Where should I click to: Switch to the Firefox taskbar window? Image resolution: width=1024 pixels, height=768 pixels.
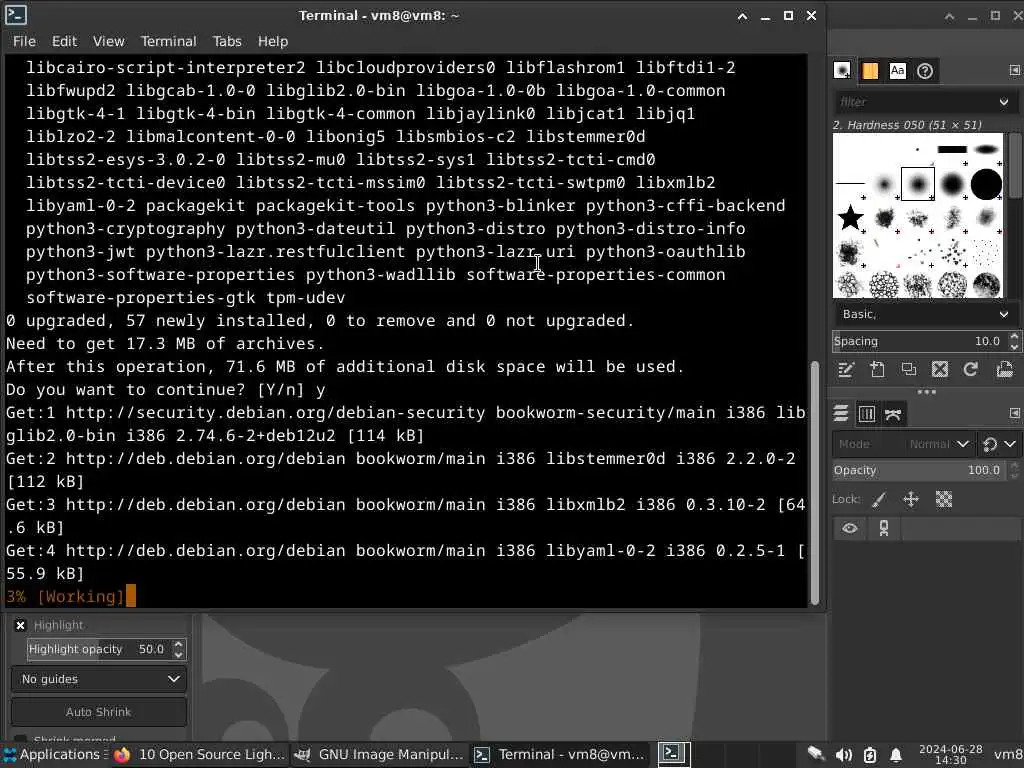click(x=199, y=754)
